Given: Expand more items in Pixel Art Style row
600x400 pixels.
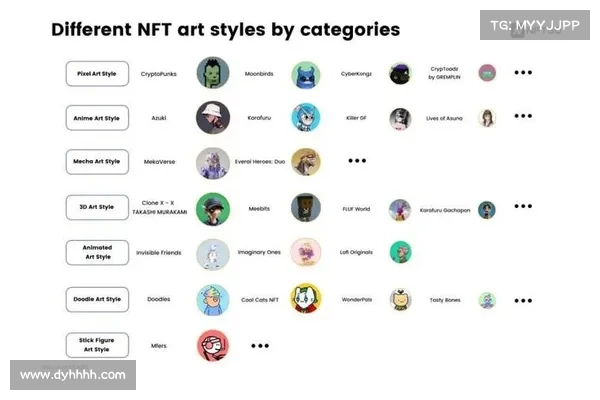Looking at the screenshot, I should tap(523, 73).
